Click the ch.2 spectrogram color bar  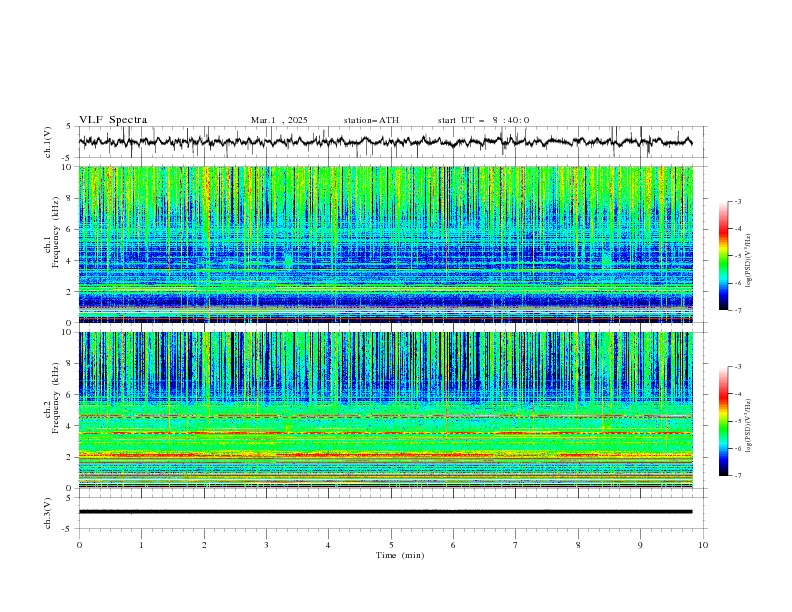[723, 421]
